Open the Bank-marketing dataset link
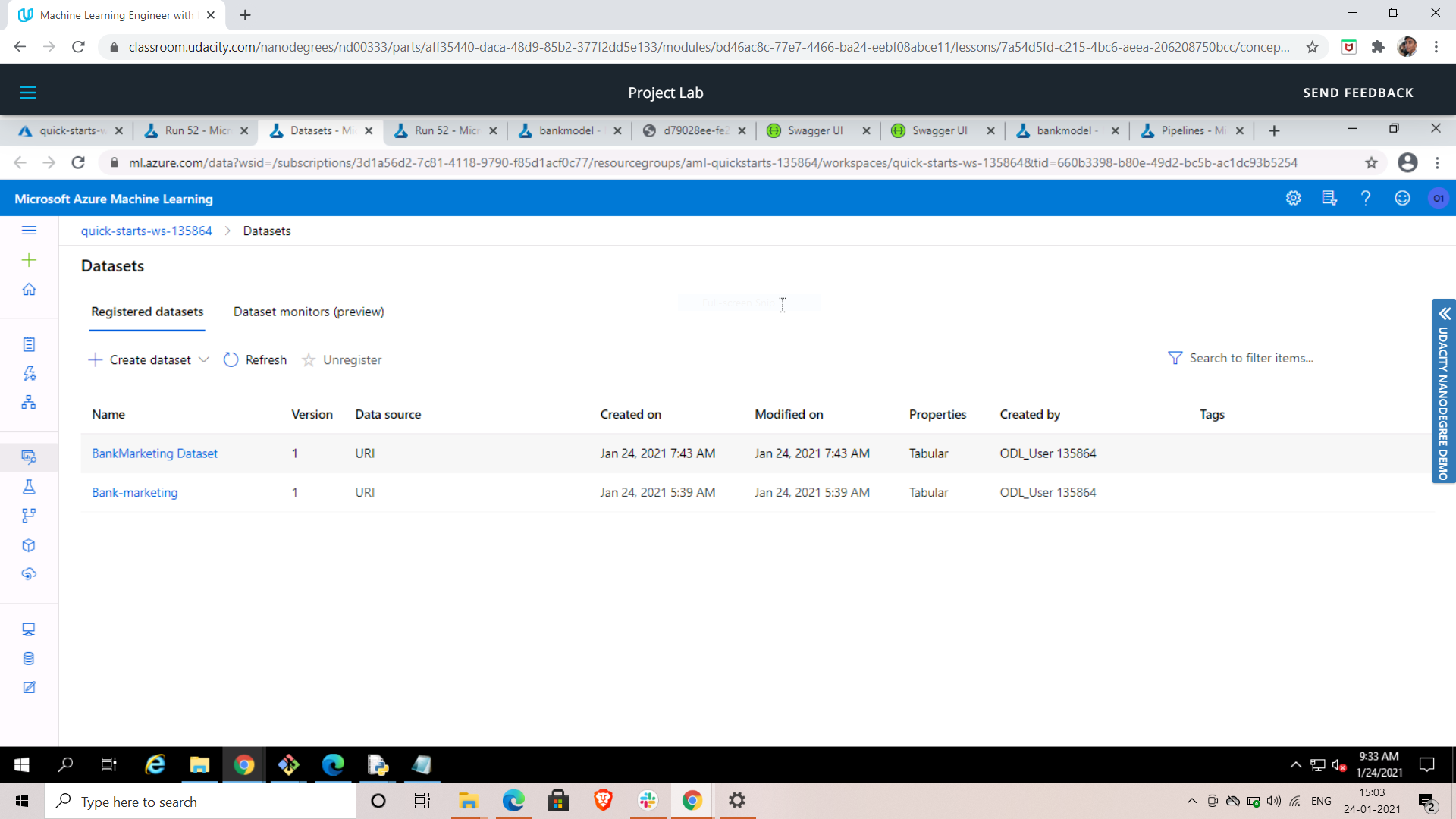 135,493
